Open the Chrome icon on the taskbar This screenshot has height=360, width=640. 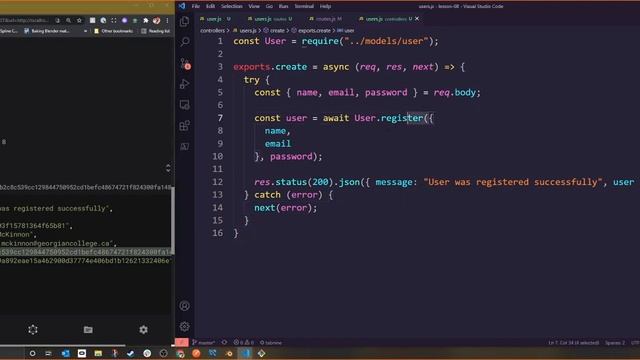pos(180,353)
